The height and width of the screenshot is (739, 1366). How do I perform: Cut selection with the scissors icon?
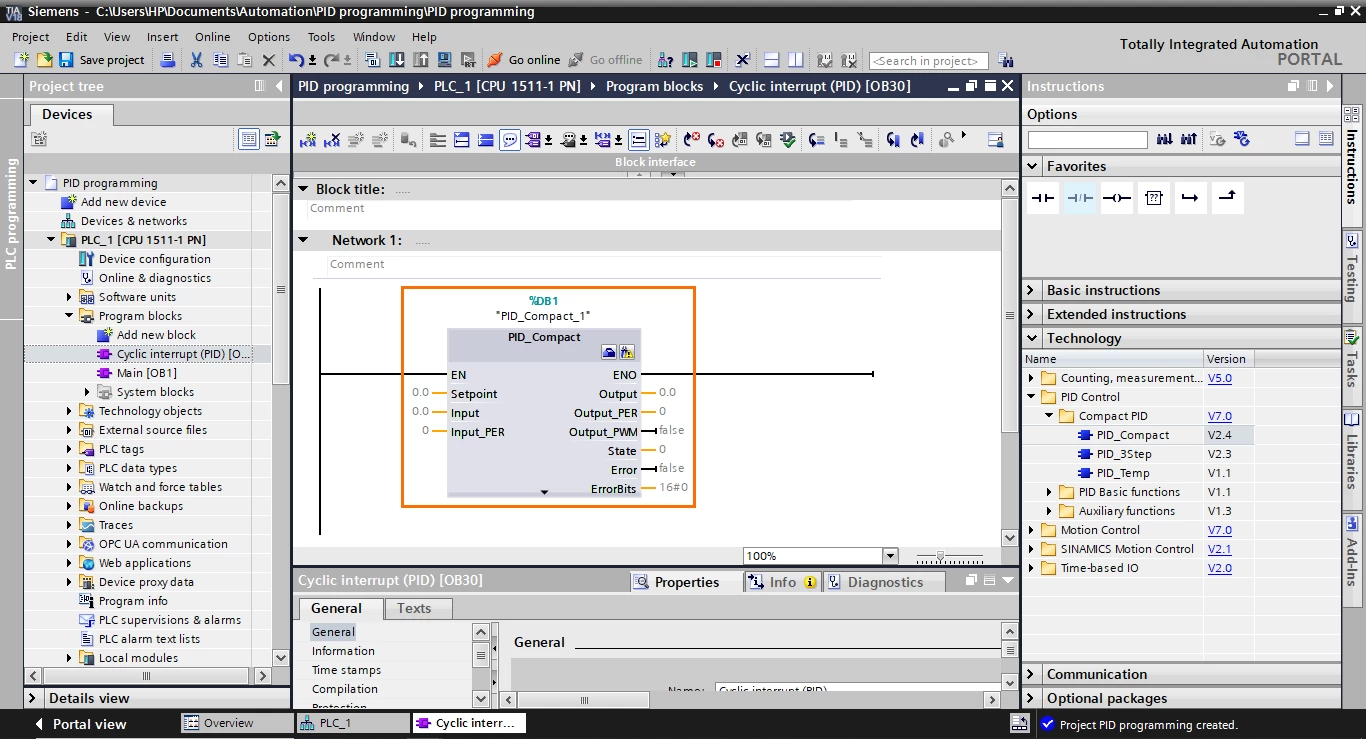coord(196,60)
